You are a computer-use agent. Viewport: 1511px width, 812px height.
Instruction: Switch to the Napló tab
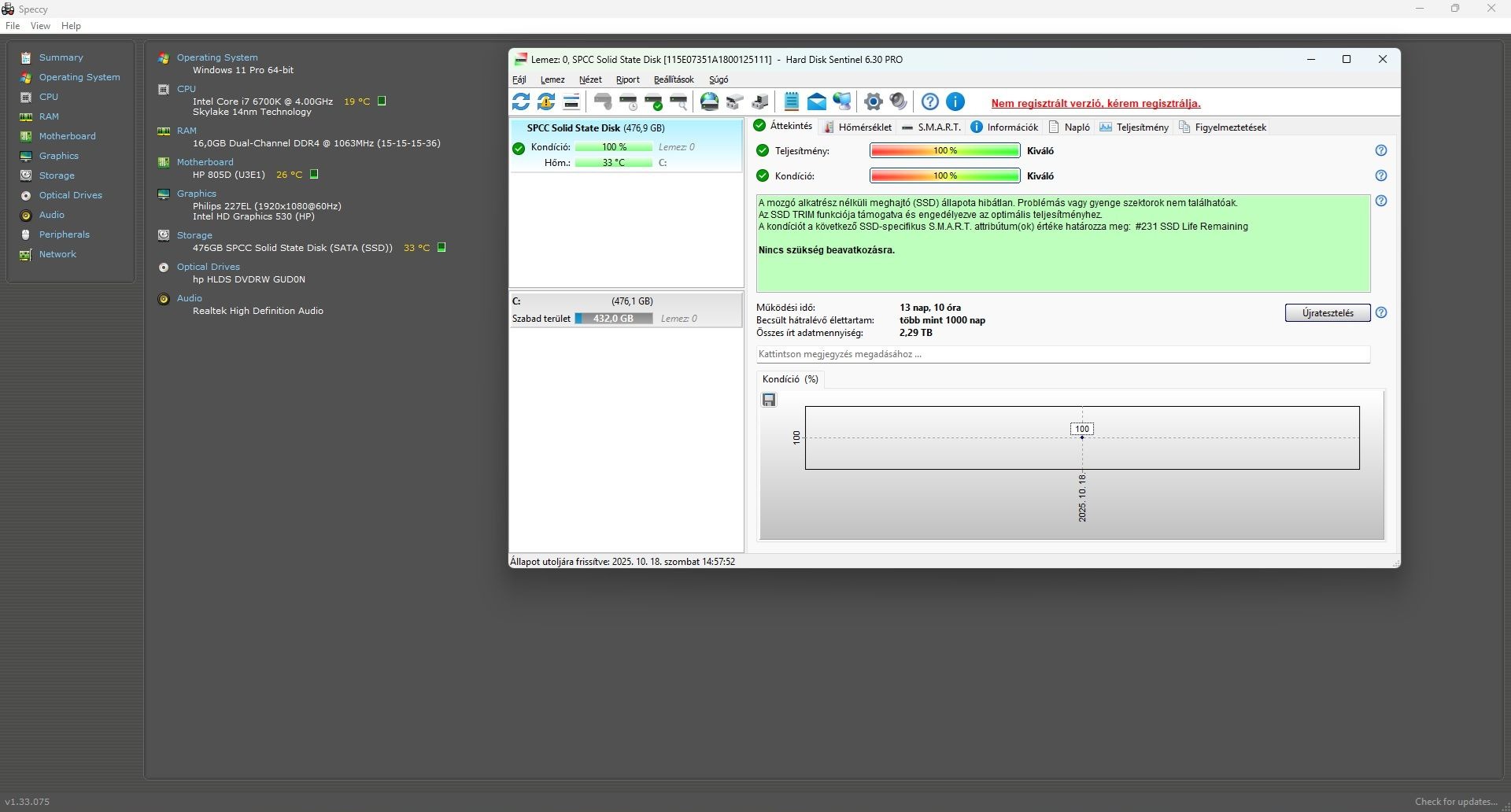click(1070, 127)
